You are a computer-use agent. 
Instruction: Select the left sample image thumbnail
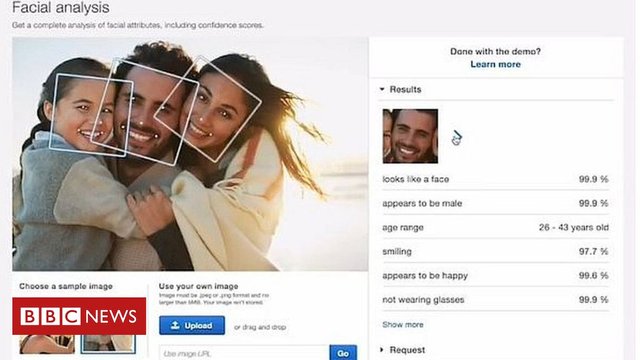[x=47, y=344]
